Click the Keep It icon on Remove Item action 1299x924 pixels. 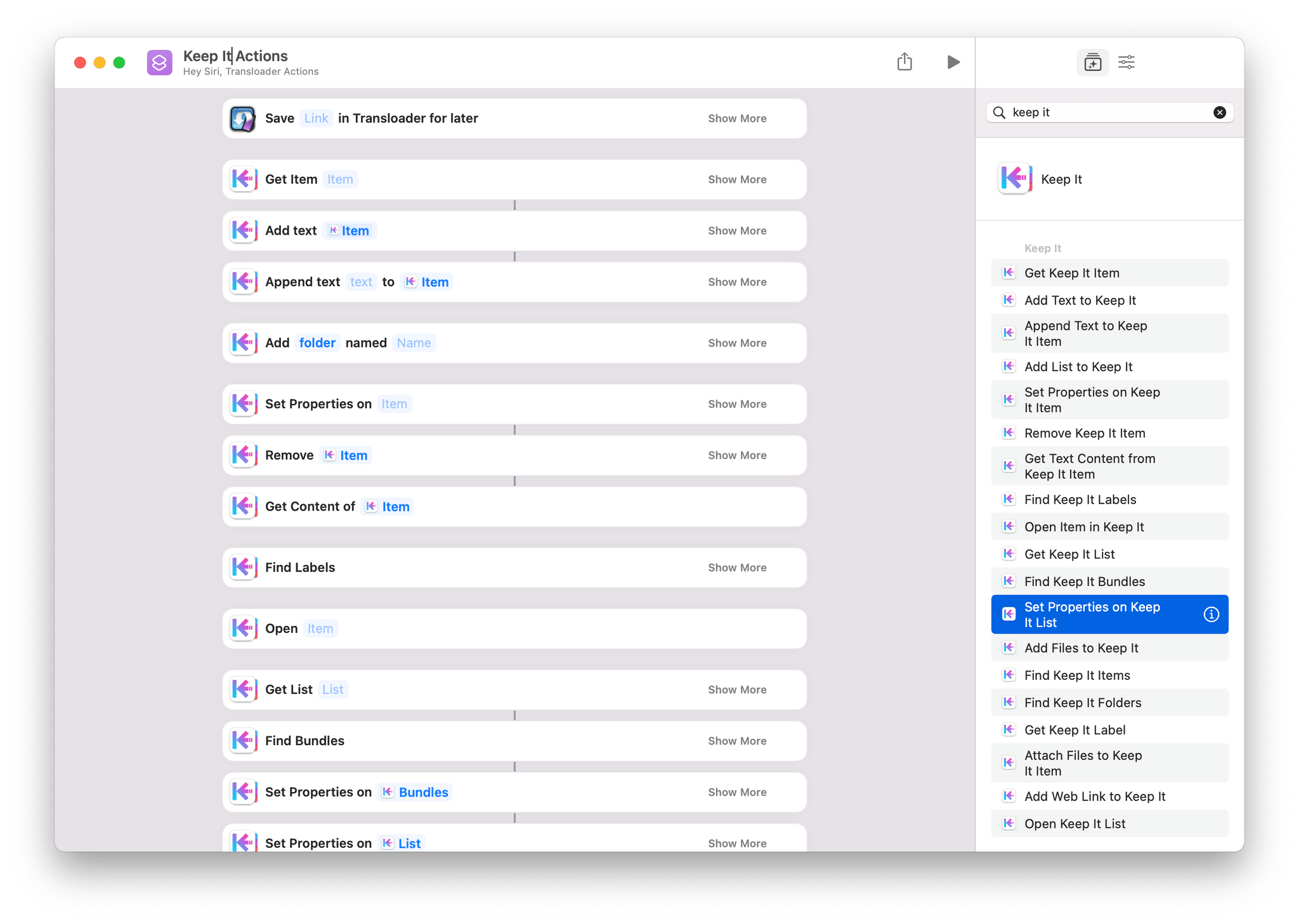tap(243, 455)
